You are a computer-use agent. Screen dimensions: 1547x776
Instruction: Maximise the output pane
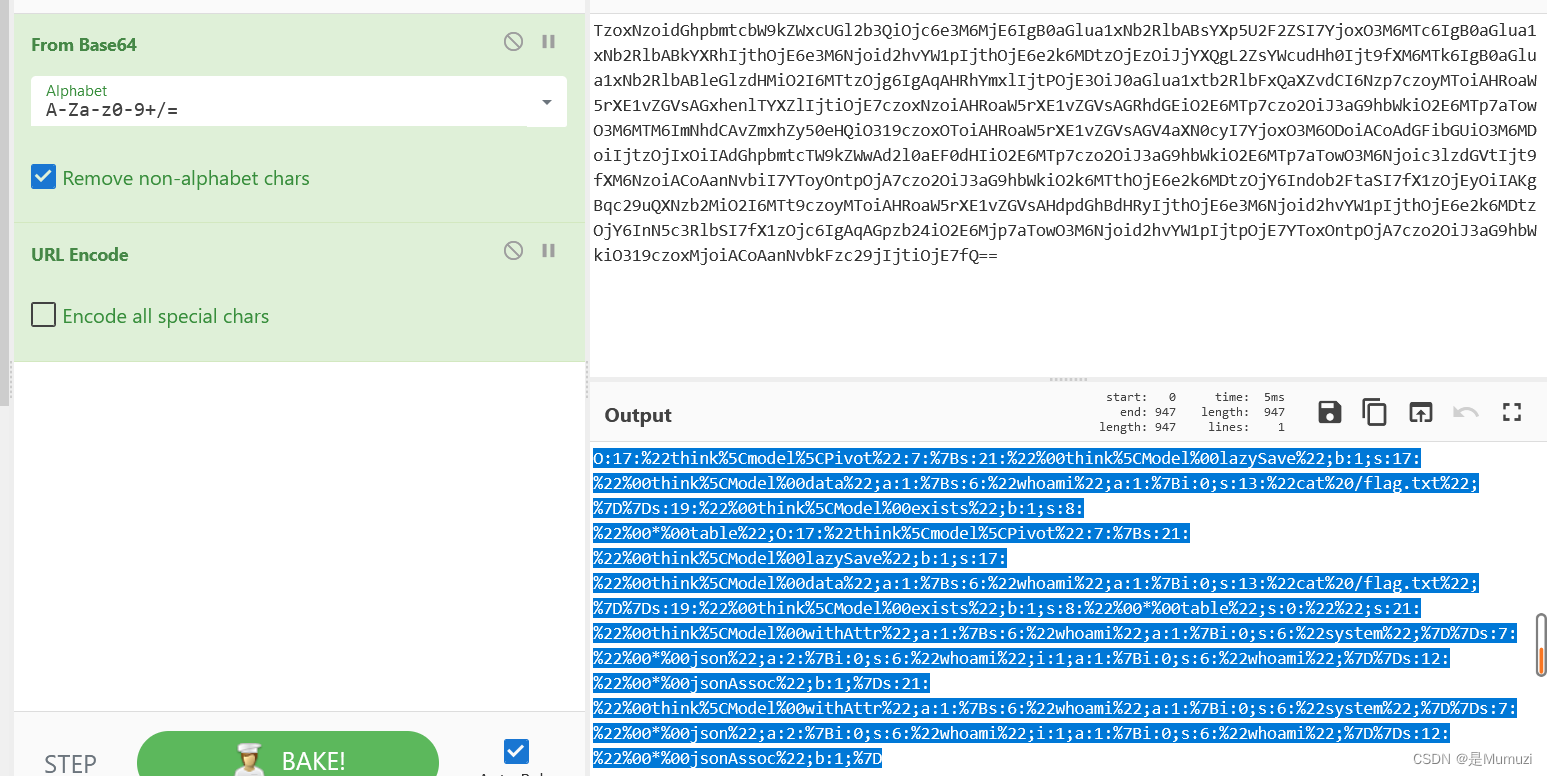click(1512, 412)
